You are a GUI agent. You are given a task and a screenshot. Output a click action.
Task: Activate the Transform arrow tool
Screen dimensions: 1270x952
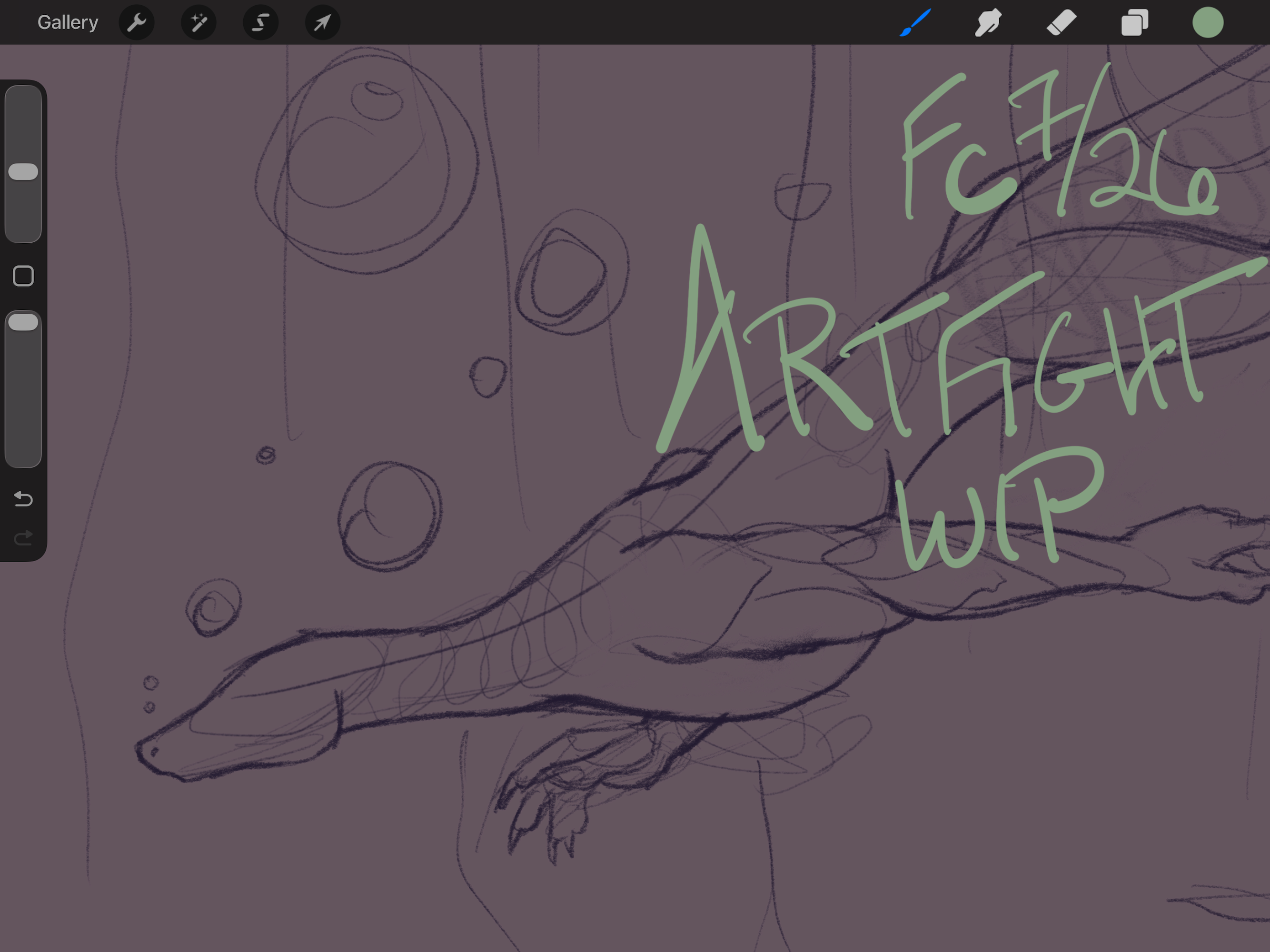pyautogui.click(x=323, y=22)
